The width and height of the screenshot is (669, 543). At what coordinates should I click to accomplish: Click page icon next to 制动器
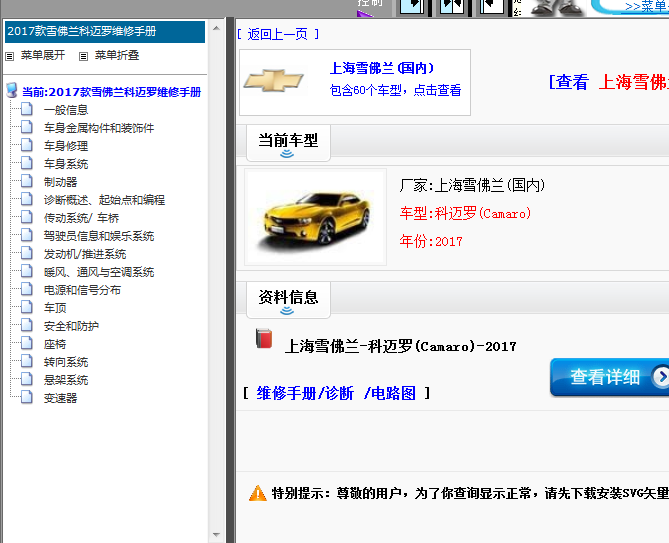tap(26, 181)
